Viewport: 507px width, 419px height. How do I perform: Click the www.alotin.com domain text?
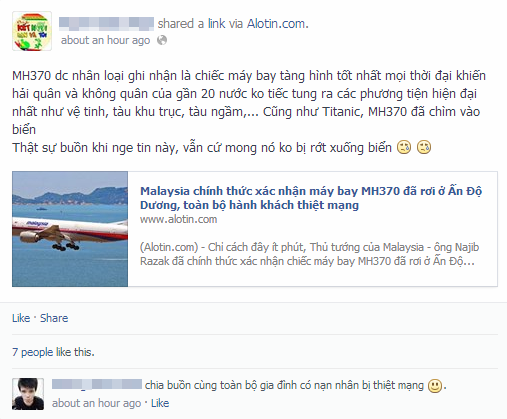179,219
